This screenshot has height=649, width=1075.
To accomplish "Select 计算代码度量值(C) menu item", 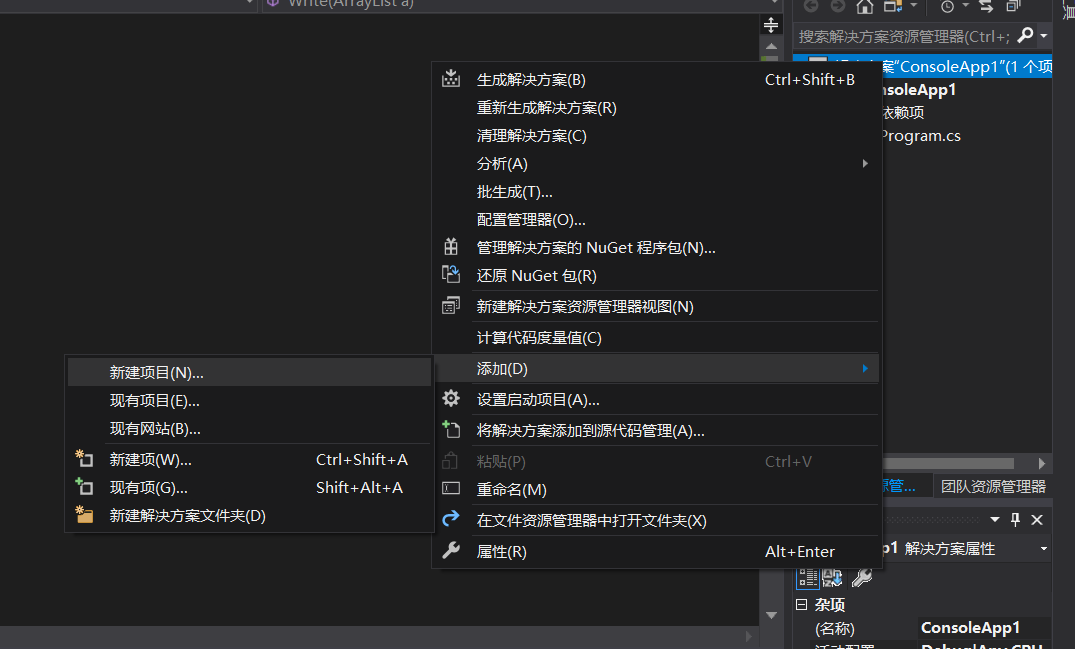I will 656,337.
